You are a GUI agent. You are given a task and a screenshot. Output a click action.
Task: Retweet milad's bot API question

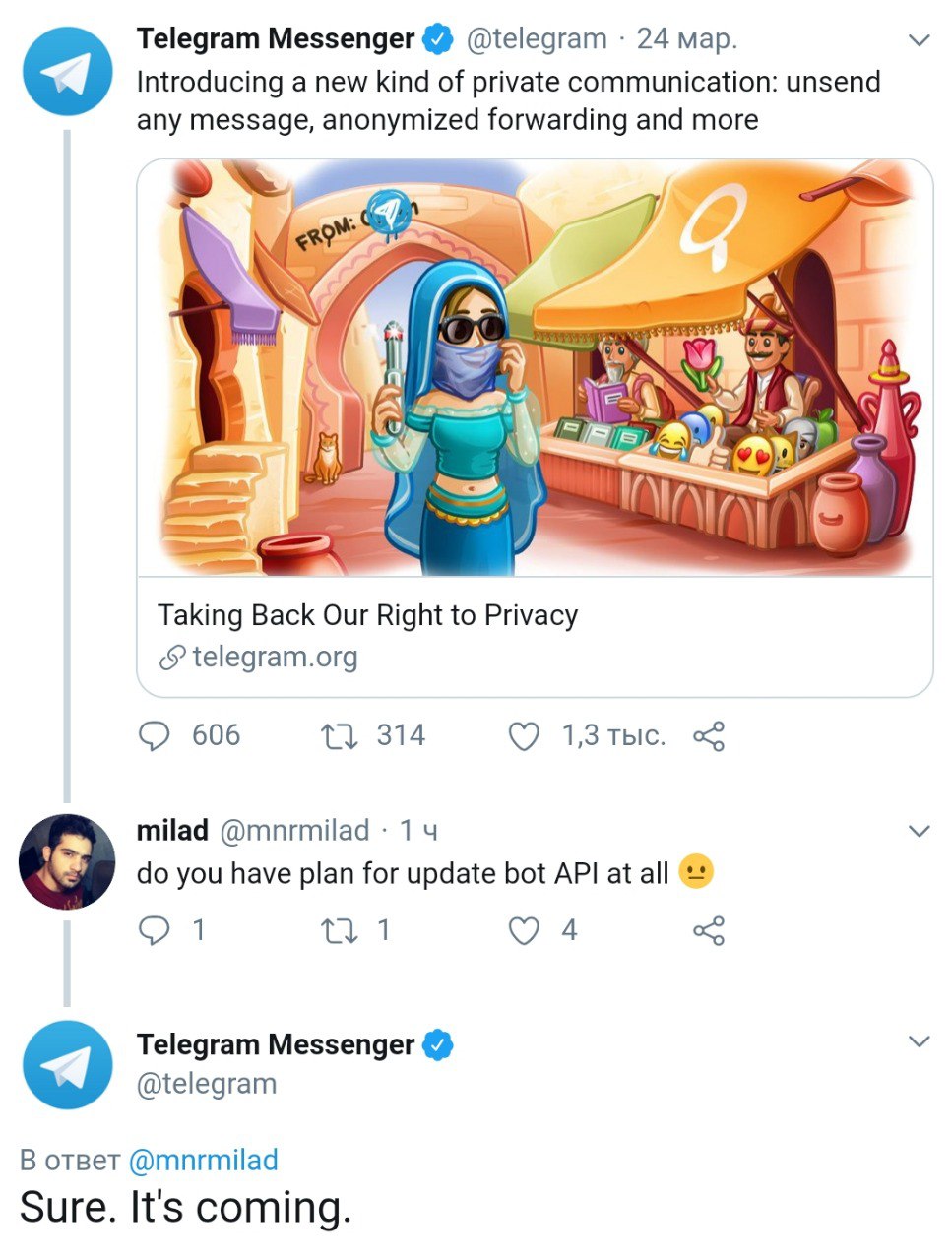click(x=340, y=931)
